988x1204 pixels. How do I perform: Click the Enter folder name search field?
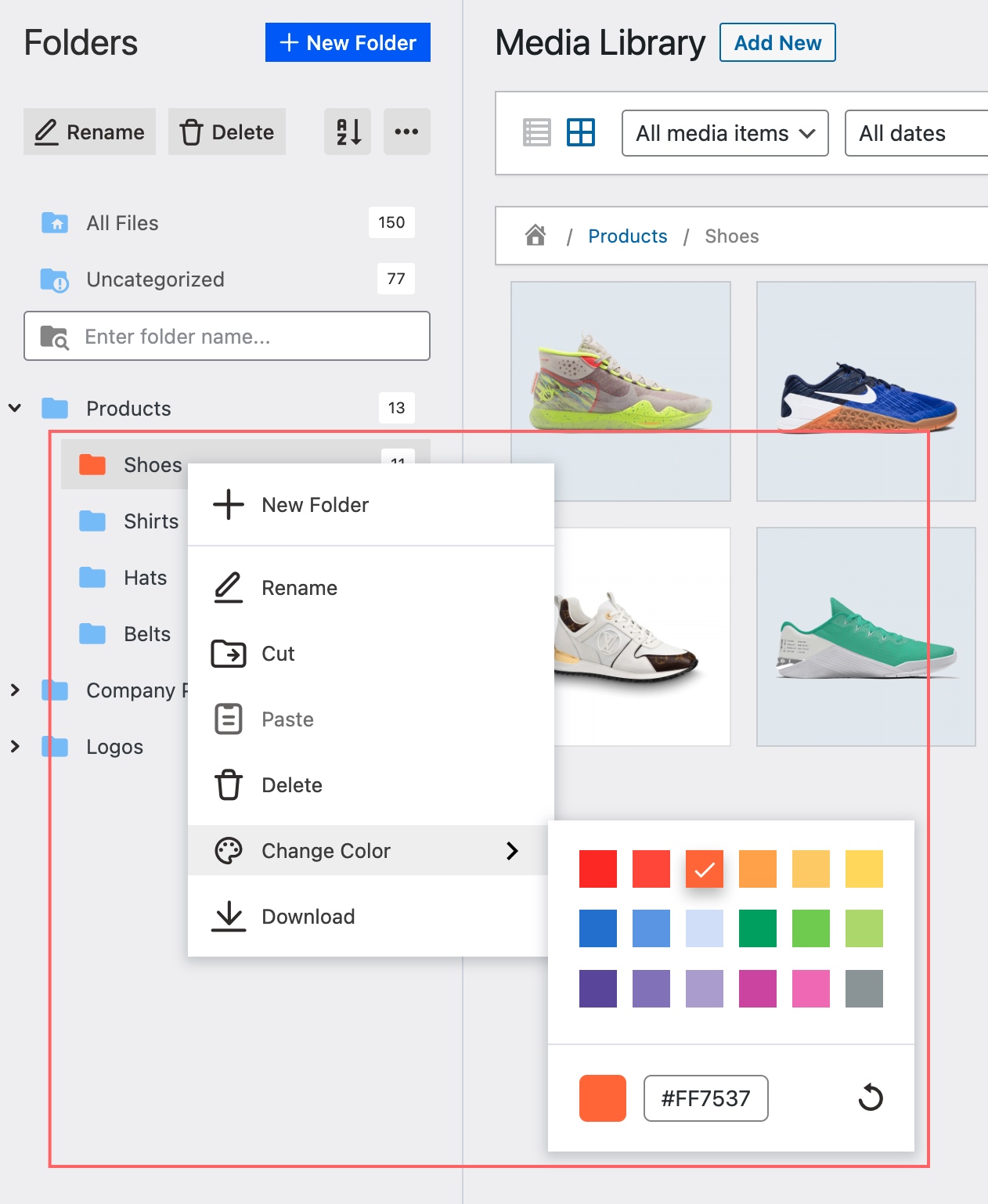coord(227,336)
